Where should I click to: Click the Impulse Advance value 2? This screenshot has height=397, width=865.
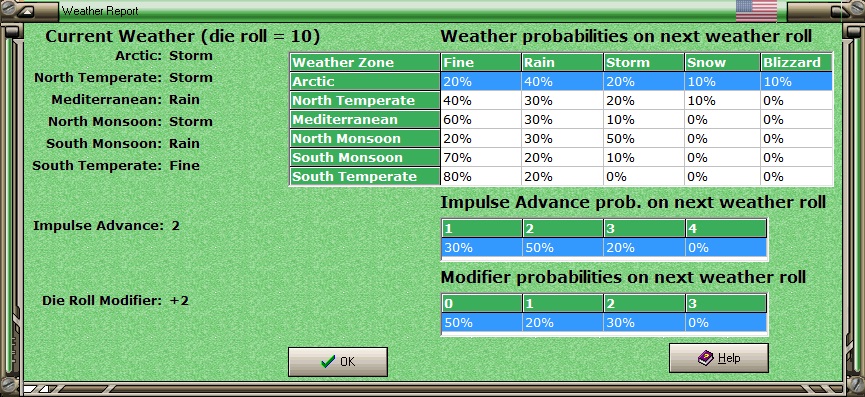click(x=175, y=226)
